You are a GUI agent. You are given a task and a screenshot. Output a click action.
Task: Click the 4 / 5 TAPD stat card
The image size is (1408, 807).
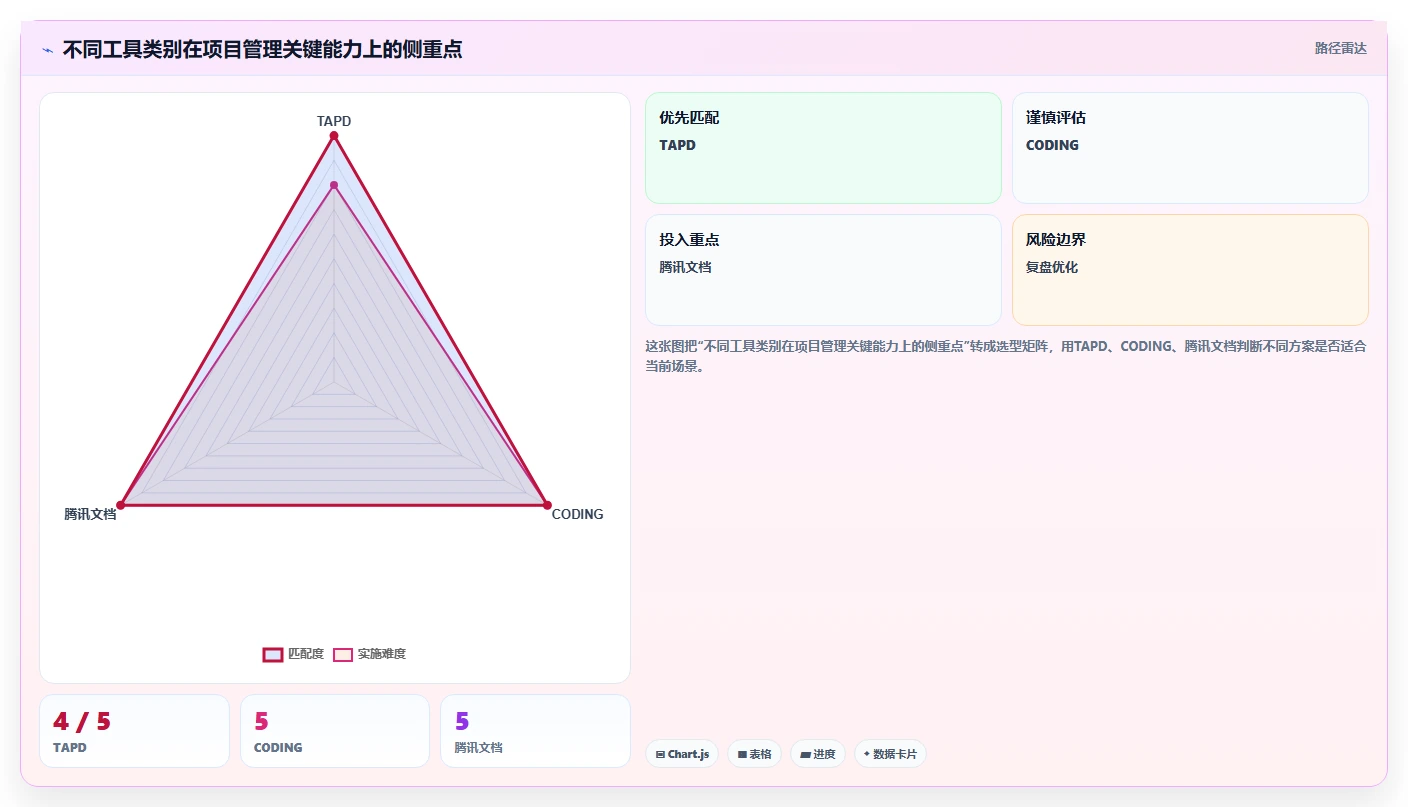click(x=134, y=731)
